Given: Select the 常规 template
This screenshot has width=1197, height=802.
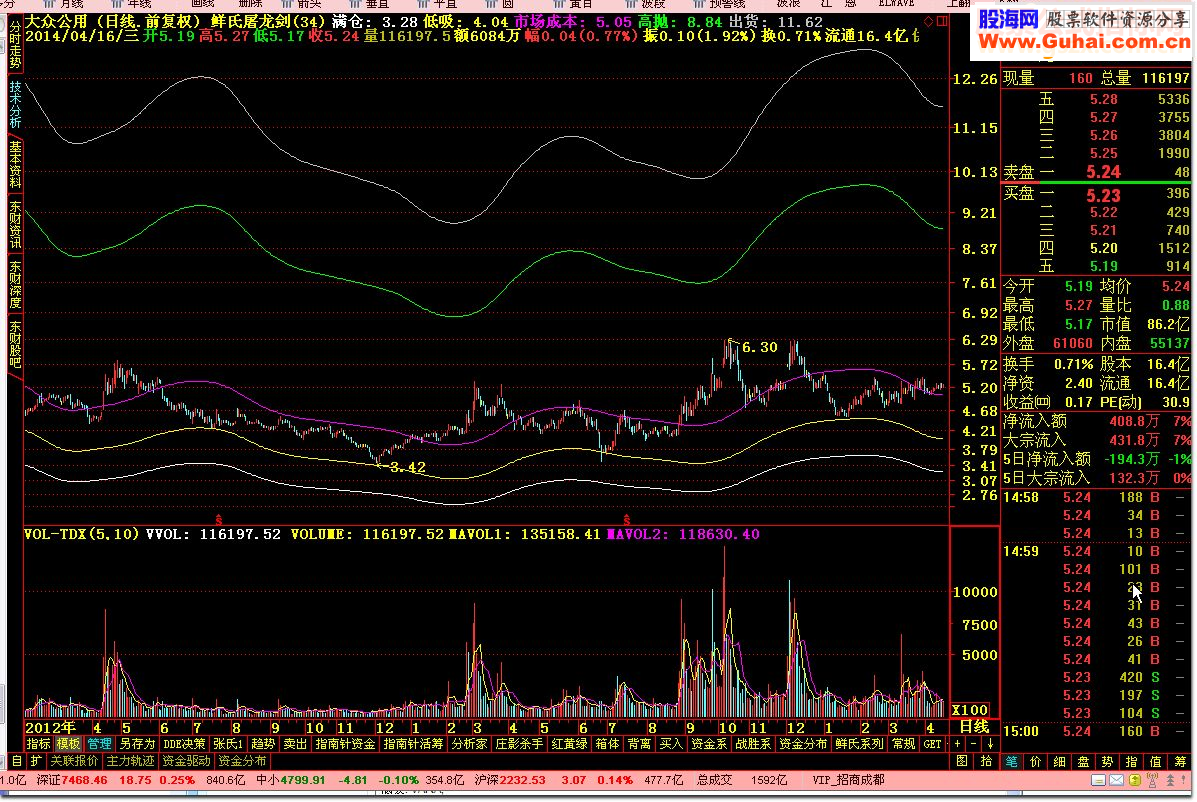Looking at the screenshot, I should click(x=904, y=743).
